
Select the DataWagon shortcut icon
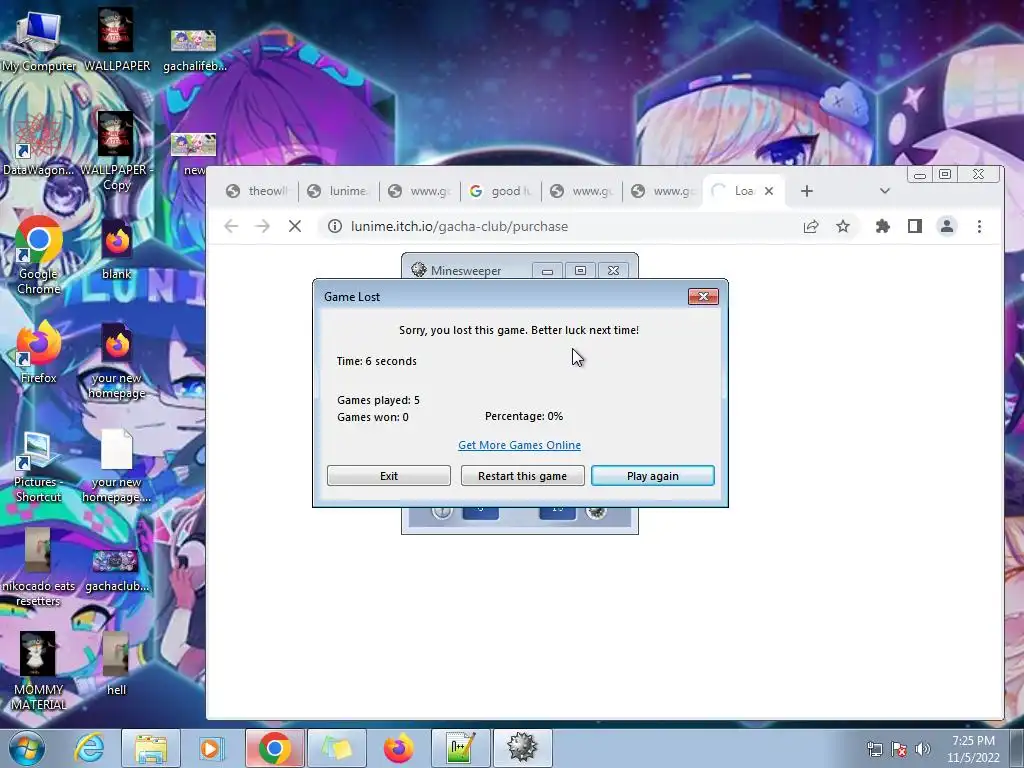39,144
